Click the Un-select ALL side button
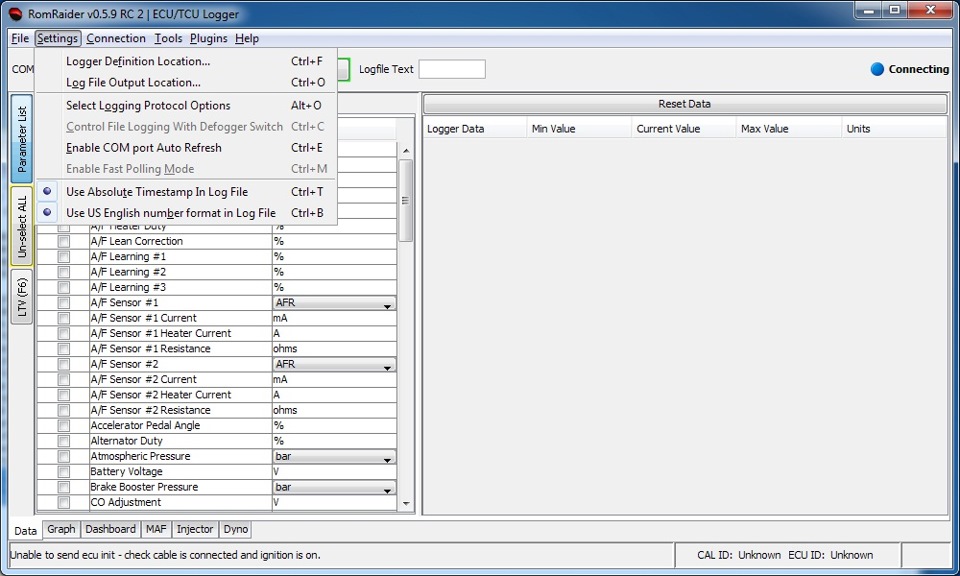This screenshot has height=576, width=960. [22, 226]
